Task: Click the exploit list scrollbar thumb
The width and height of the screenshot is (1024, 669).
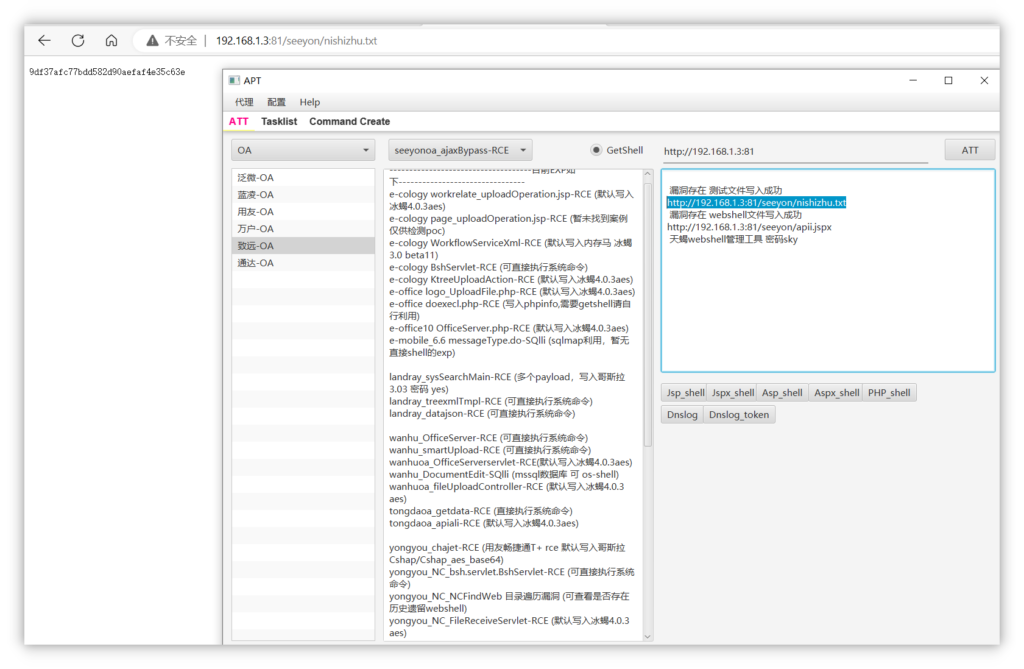Action: [x=648, y=314]
